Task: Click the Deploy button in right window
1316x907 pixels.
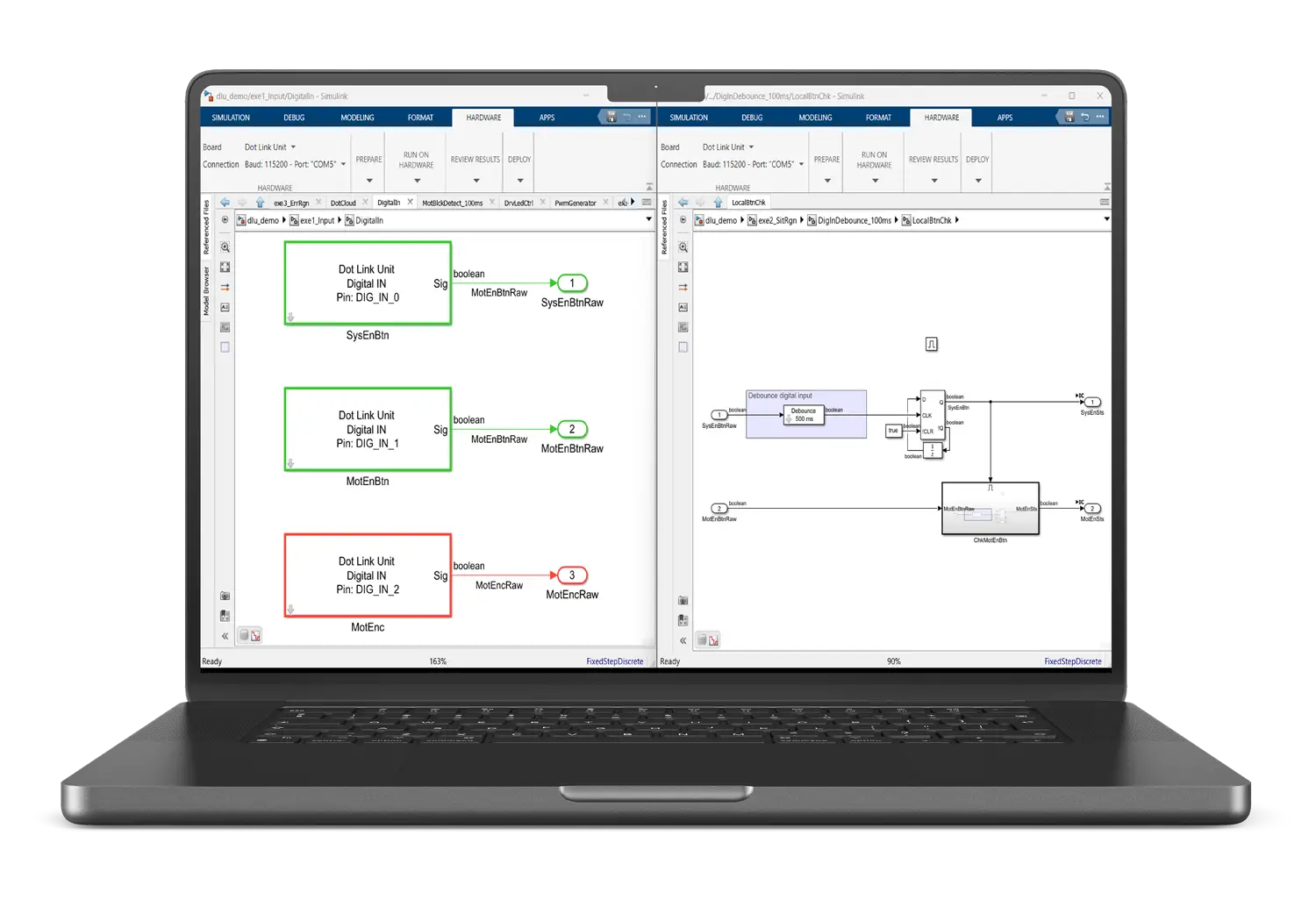Action: (x=977, y=168)
